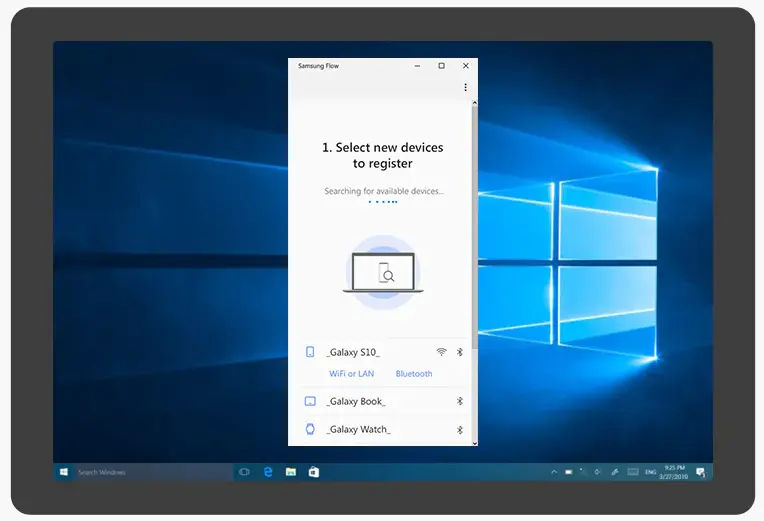
Task: Click the Bluetooth icon on Galaxy S10 row
Action: pyautogui.click(x=459, y=352)
